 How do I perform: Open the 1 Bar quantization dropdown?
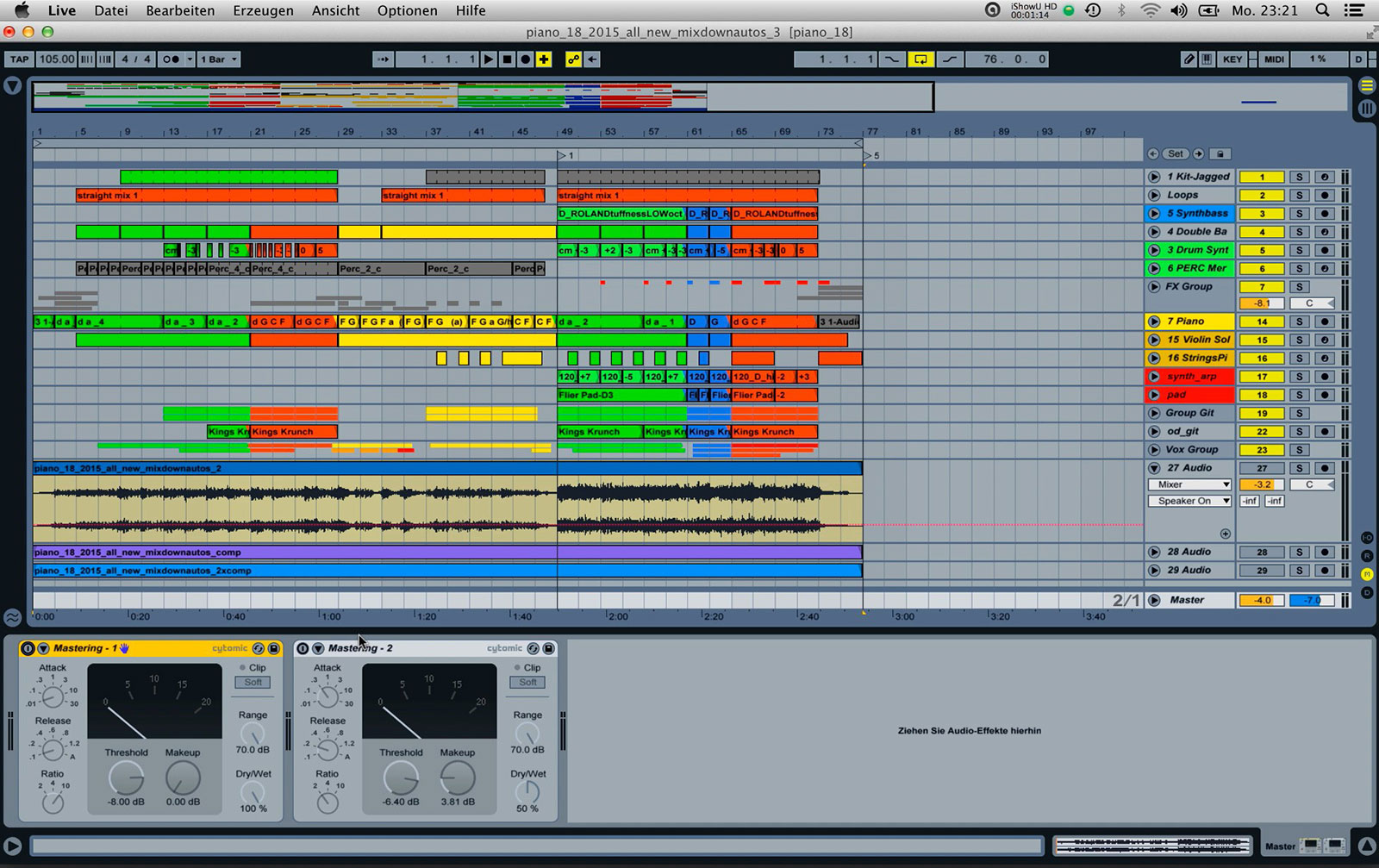219,59
